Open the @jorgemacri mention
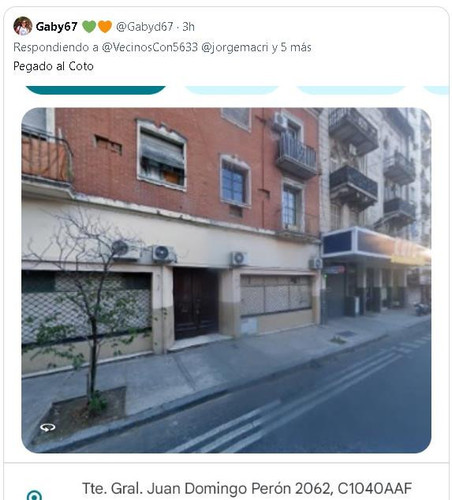452x500 pixels. click(x=235, y=47)
